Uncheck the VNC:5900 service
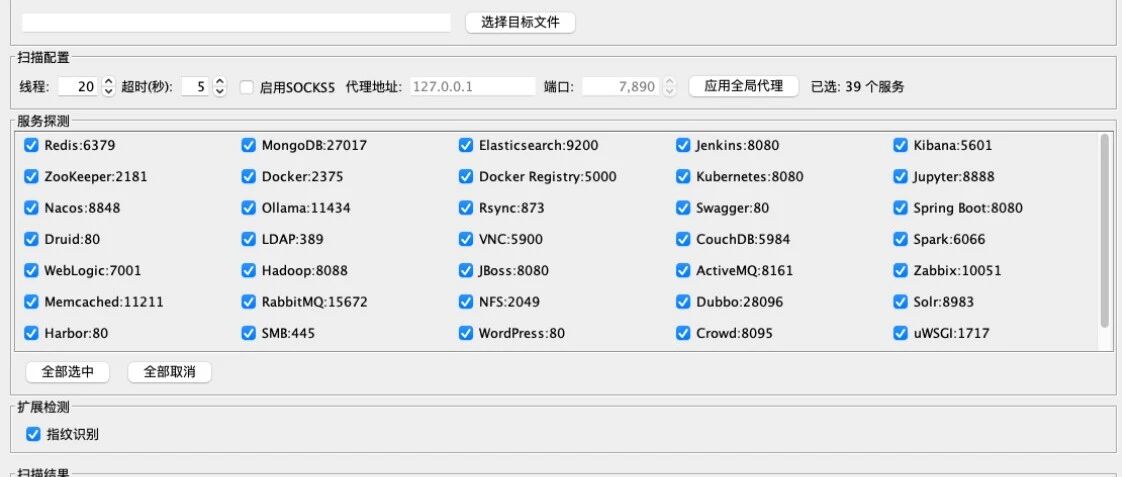The width and height of the screenshot is (1122, 477). point(466,239)
